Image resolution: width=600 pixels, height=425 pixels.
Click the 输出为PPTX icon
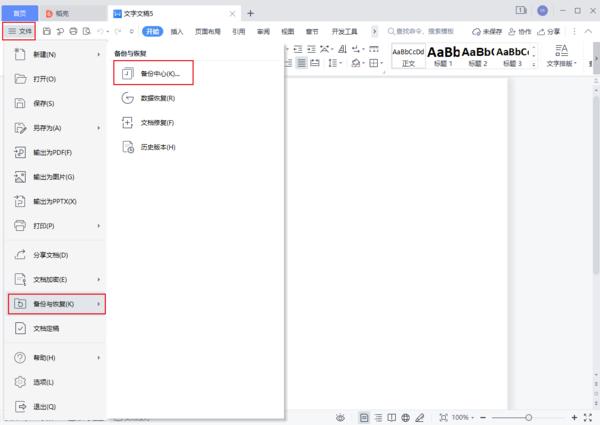point(22,201)
